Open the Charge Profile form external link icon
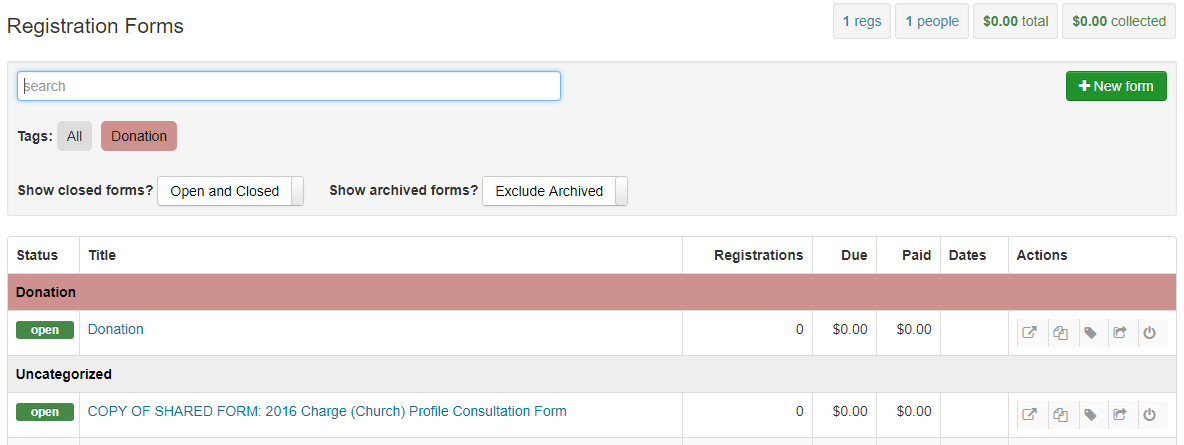 click(1031, 414)
